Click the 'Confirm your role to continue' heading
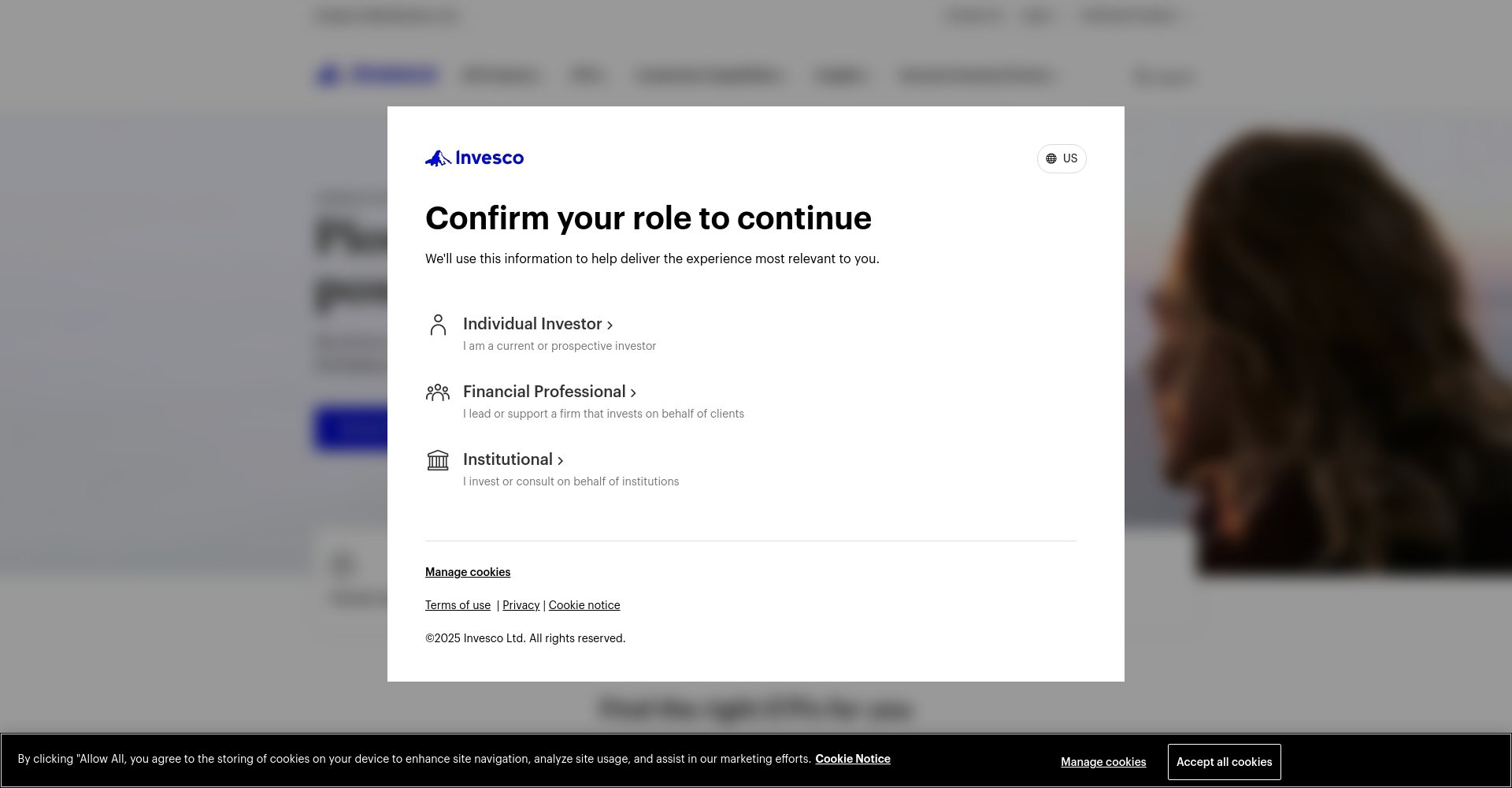This screenshot has height=788, width=1512. pyautogui.click(x=648, y=218)
